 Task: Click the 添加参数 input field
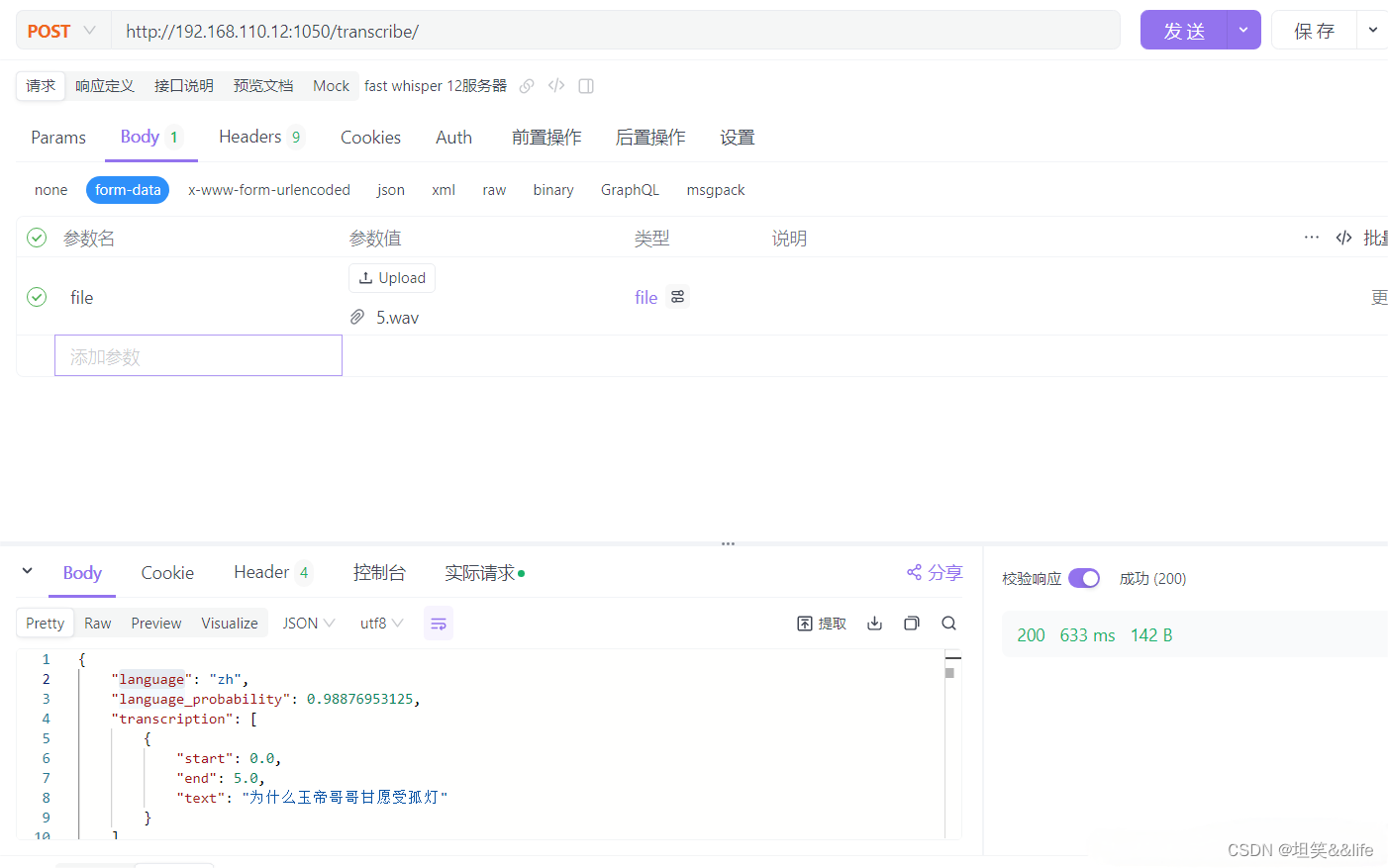198,356
